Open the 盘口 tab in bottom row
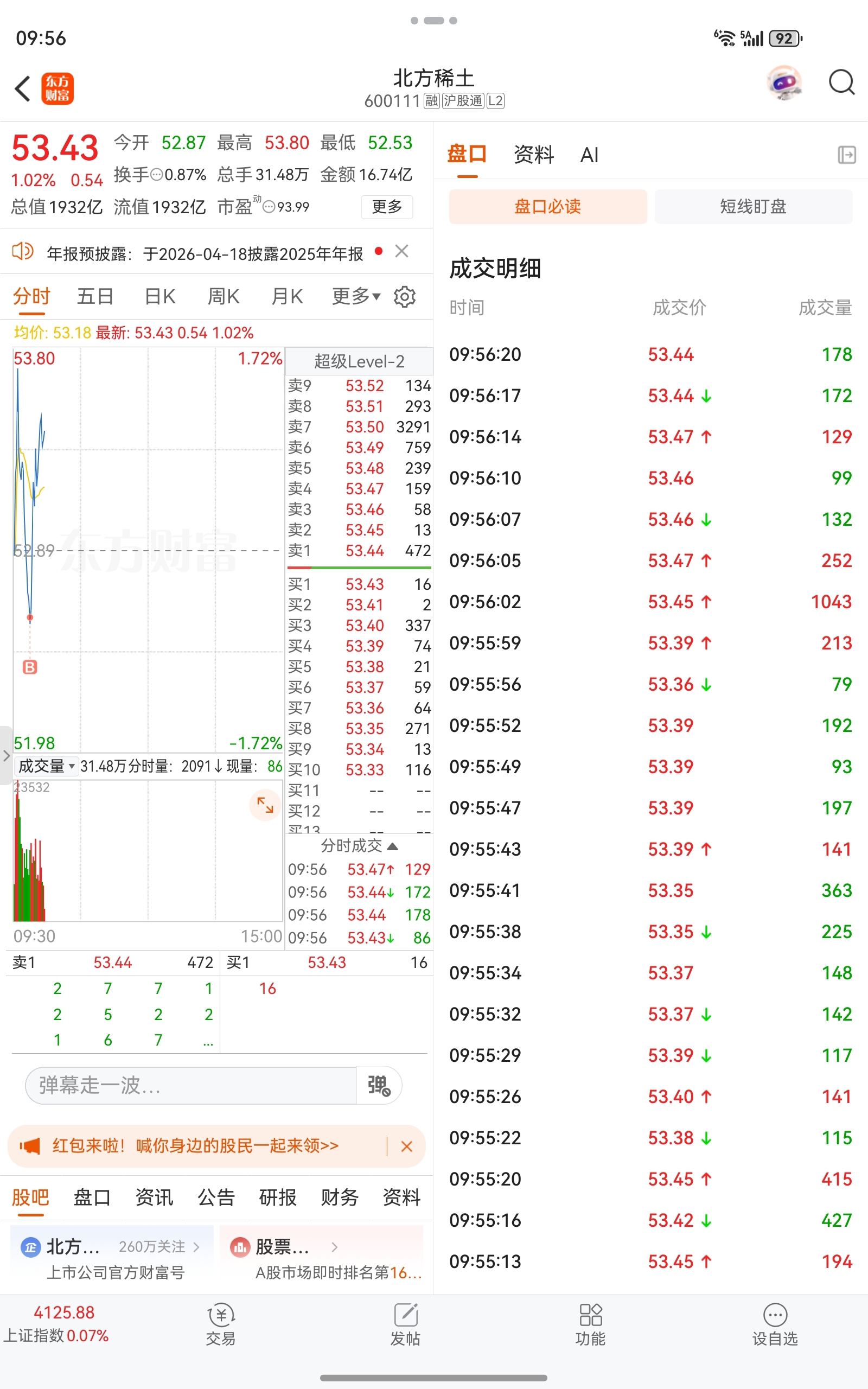Screen dimensions: 868x1389 (92, 1198)
